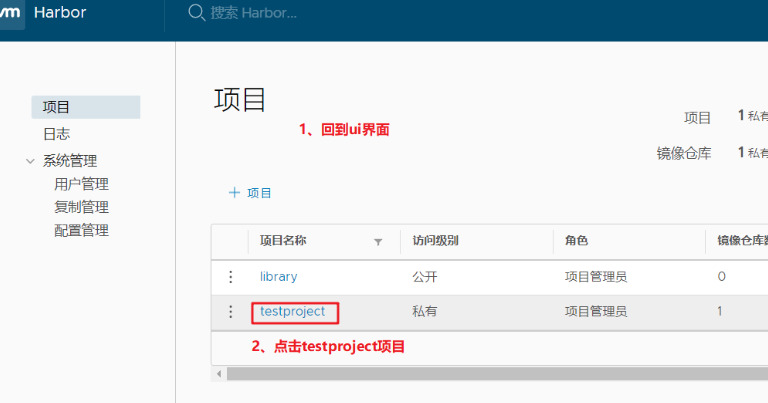Open 用户管理 page
Viewport: 768px width, 403px height.
pos(81,184)
